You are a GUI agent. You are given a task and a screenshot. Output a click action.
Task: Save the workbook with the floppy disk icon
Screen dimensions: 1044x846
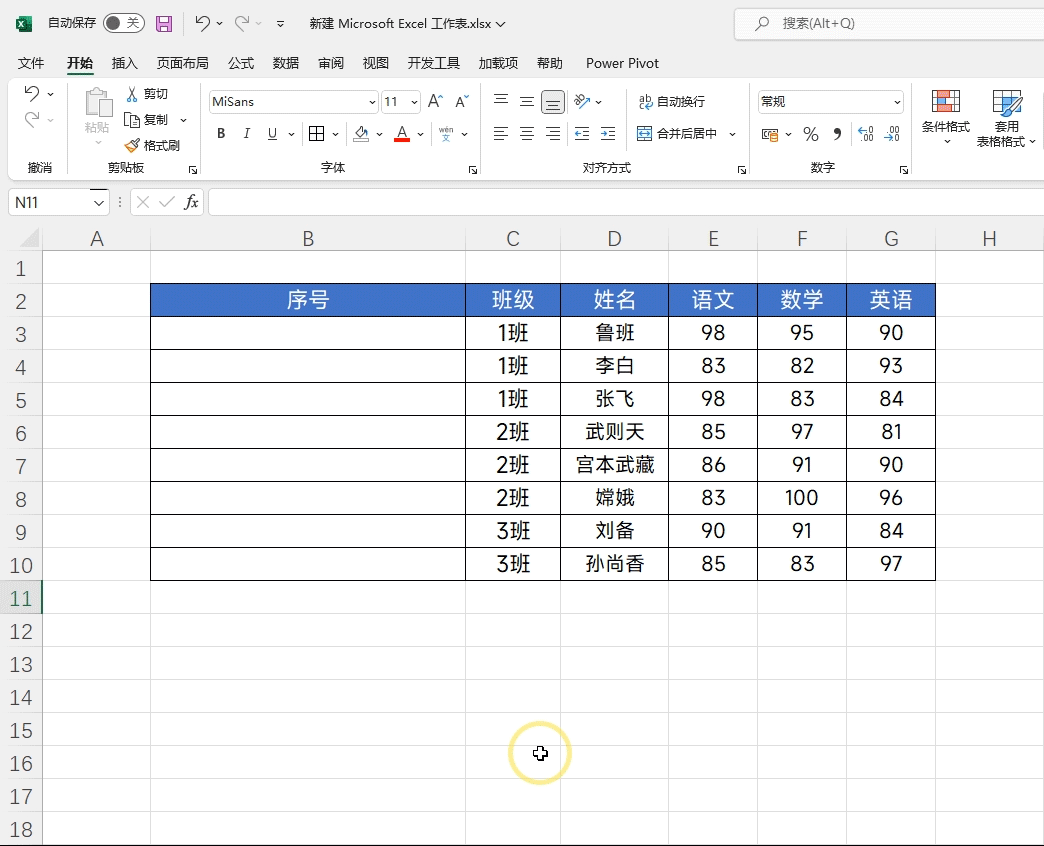tap(164, 24)
